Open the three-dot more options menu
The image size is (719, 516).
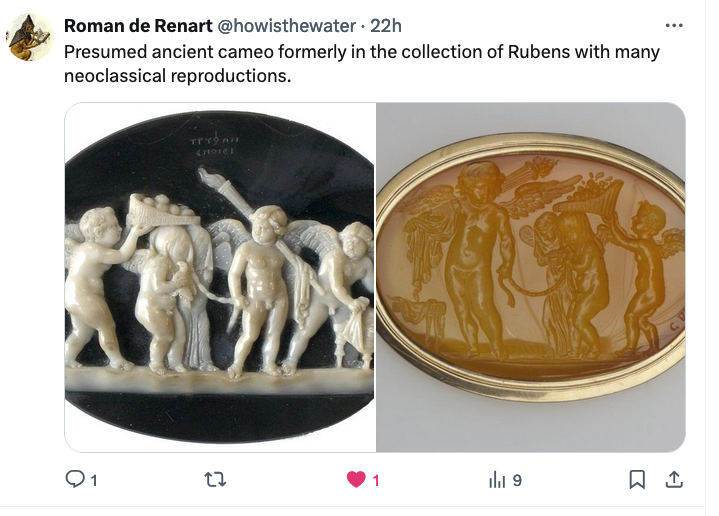point(674,26)
